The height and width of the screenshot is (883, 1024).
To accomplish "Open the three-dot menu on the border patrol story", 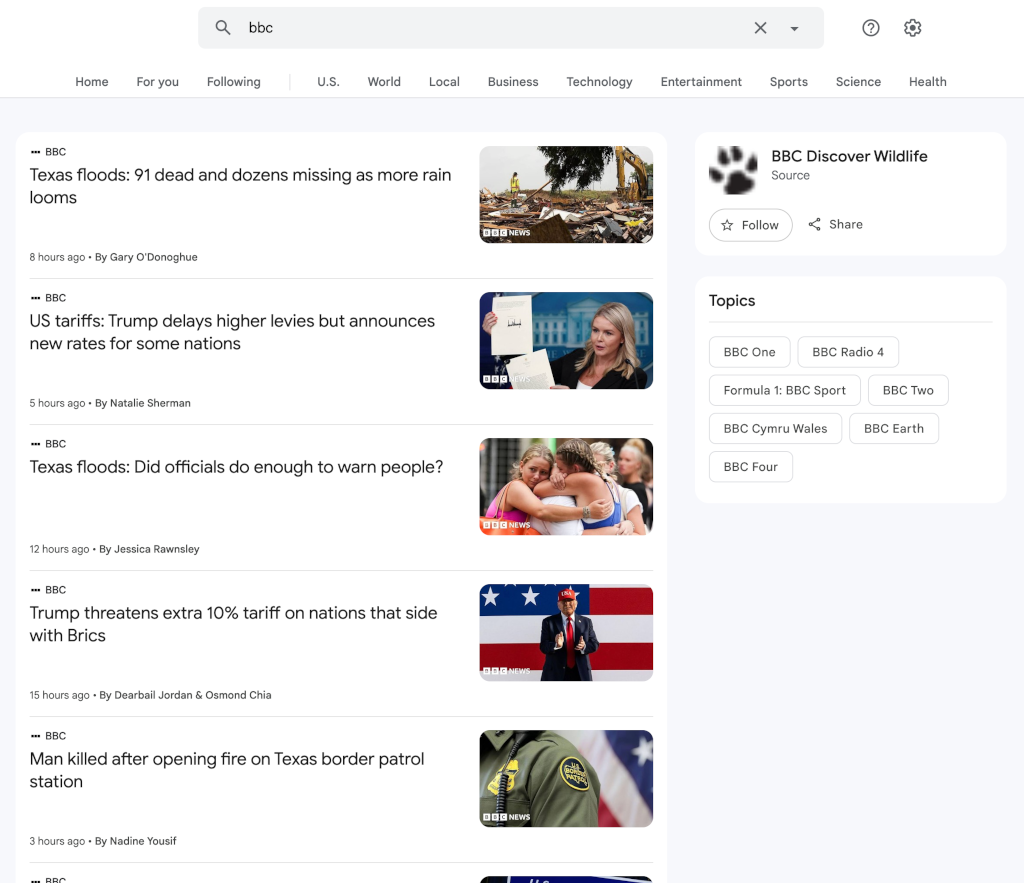I will click(x=37, y=735).
